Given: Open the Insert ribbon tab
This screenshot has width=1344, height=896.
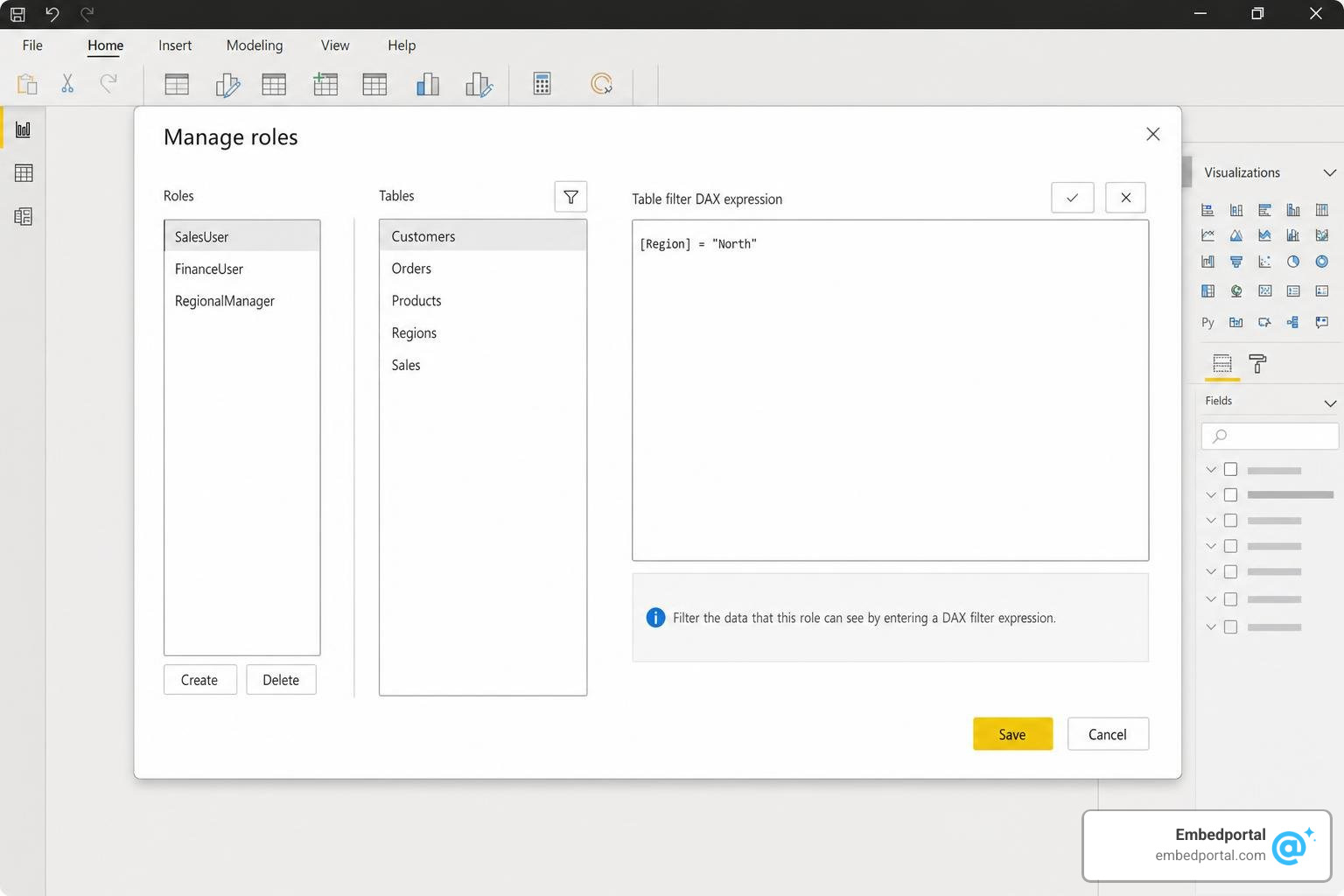Looking at the screenshot, I should 175,45.
